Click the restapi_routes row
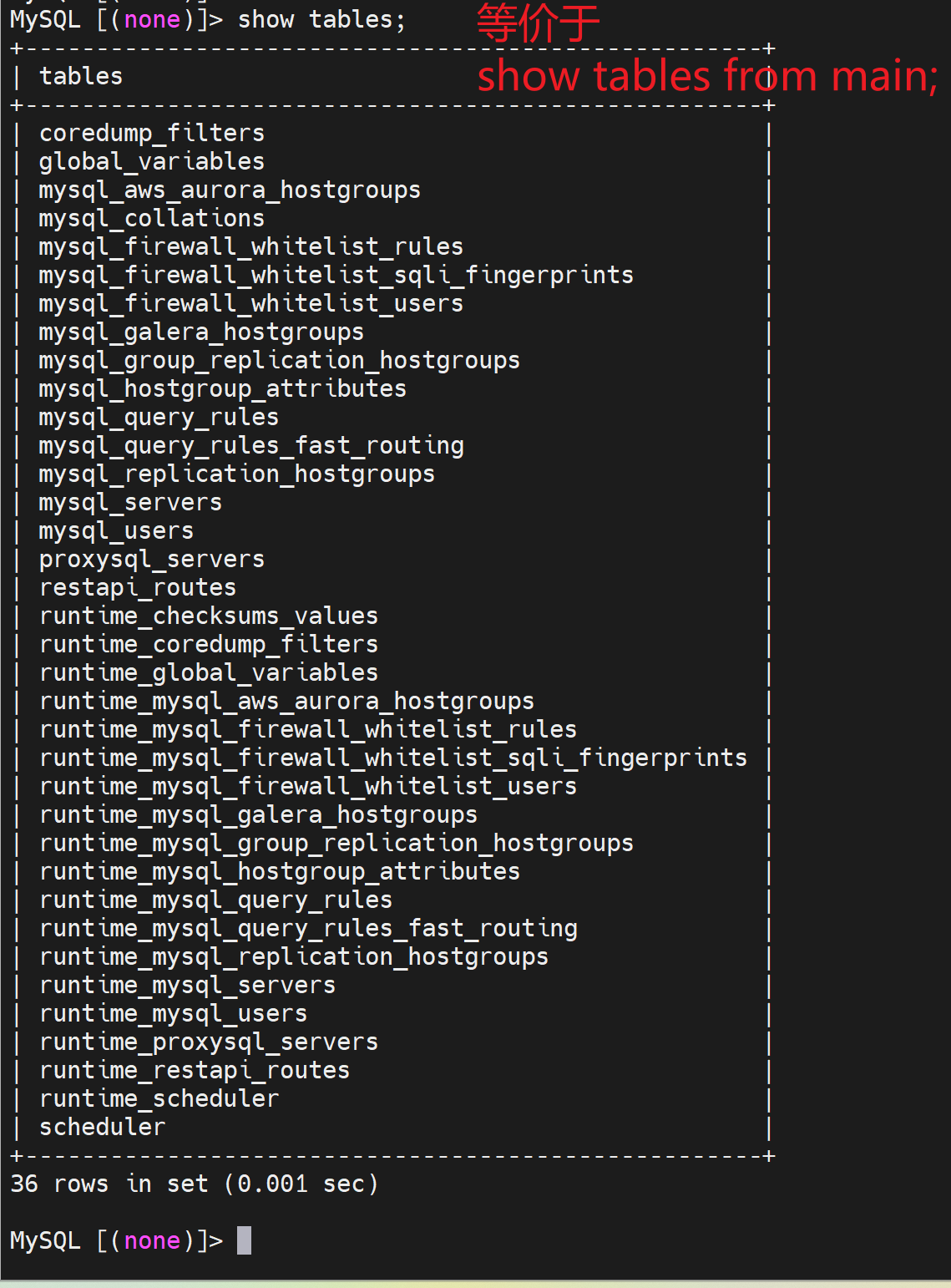Viewport: 951px width, 1288px height. click(x=138, y=587)
